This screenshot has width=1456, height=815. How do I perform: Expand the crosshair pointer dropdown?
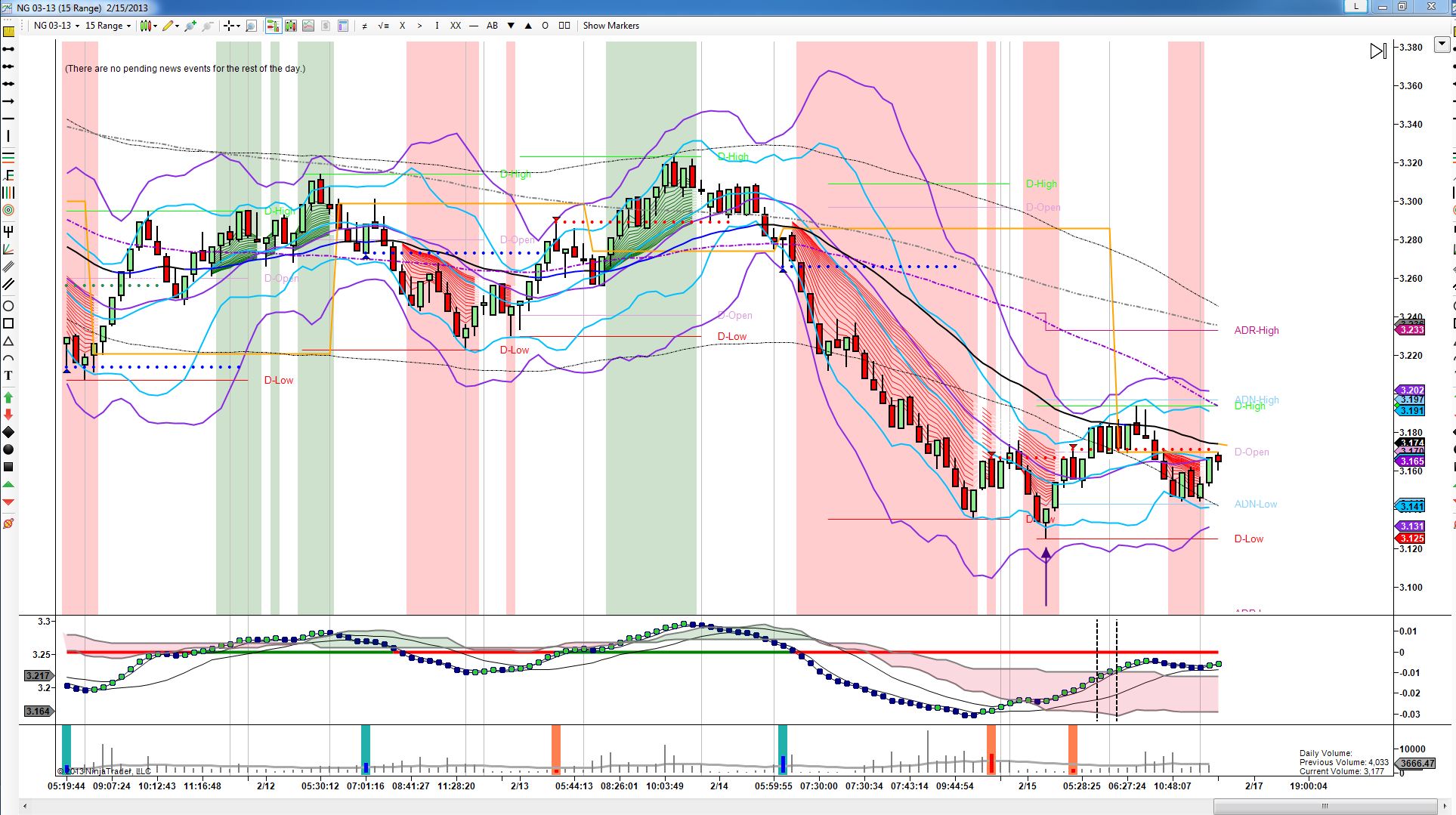238,26
